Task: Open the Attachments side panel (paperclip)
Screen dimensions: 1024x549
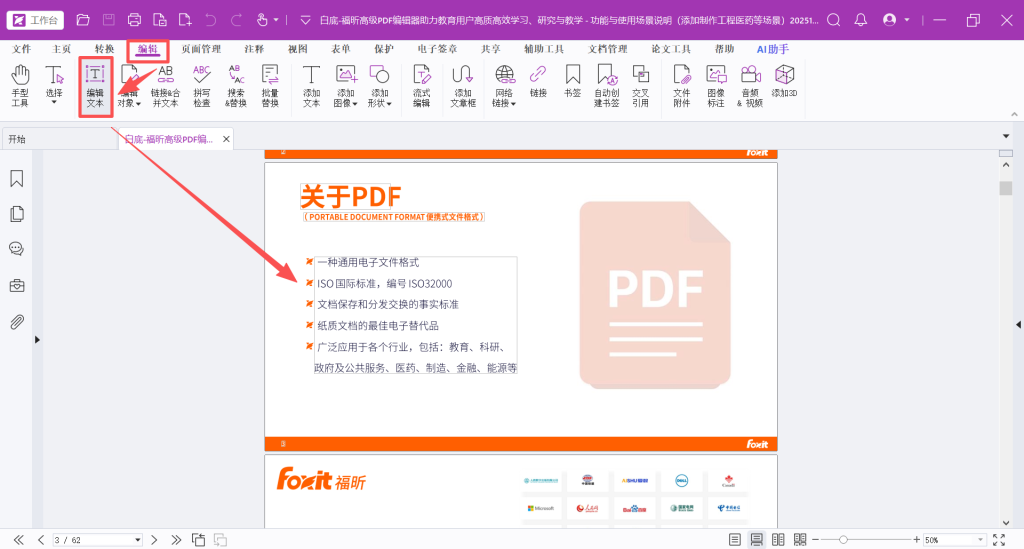Action: click(x=17, y=322)
